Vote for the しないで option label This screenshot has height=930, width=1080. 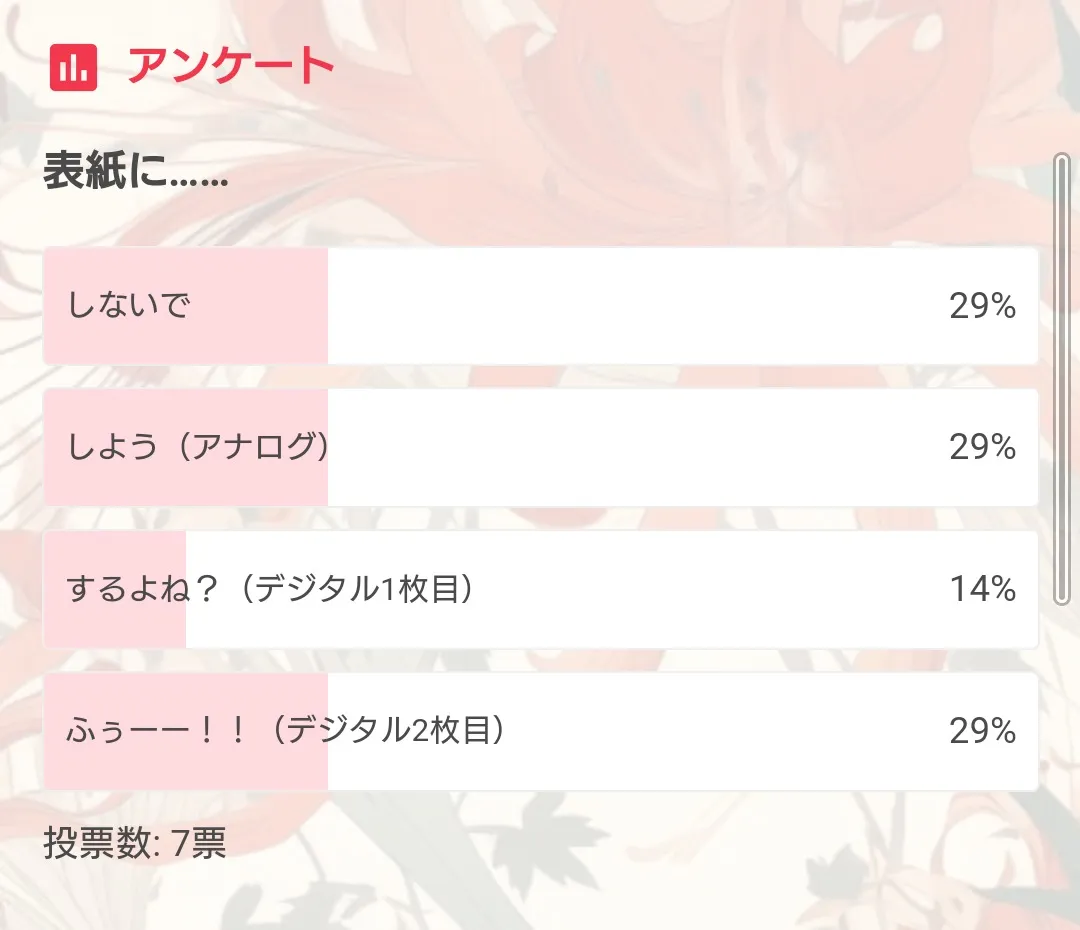129,304
